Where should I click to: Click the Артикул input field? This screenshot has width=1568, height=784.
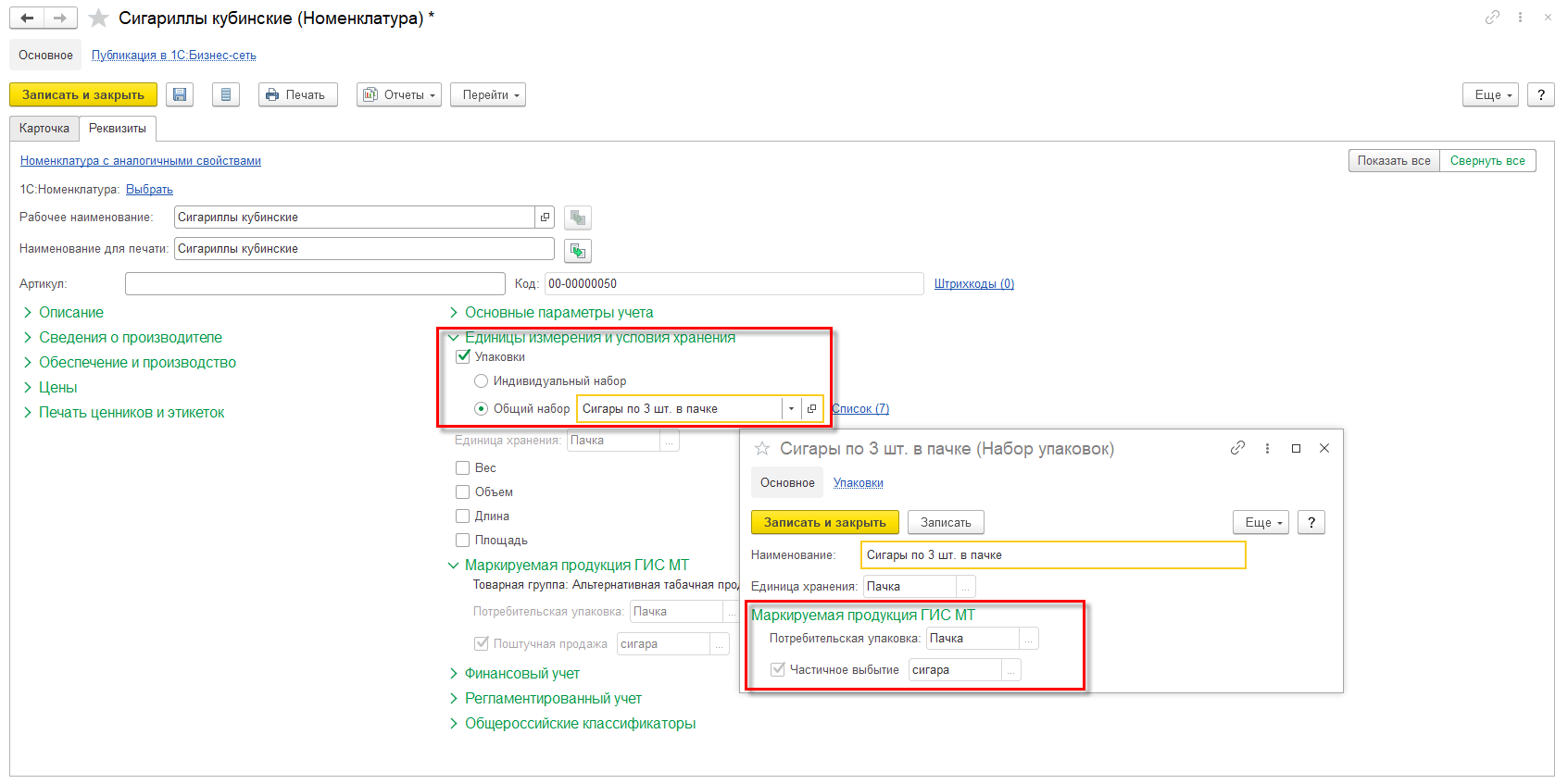(315, 283)
